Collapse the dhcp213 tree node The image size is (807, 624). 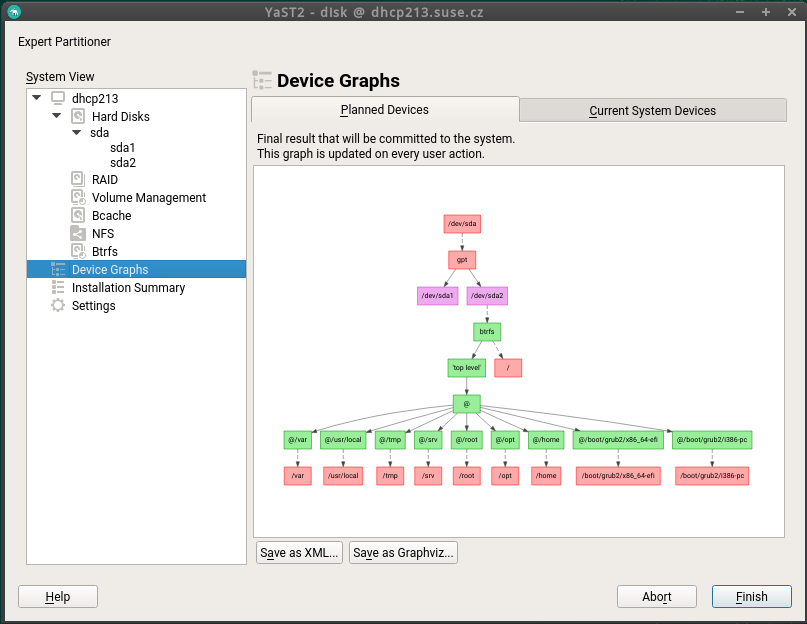click(37, 98)
